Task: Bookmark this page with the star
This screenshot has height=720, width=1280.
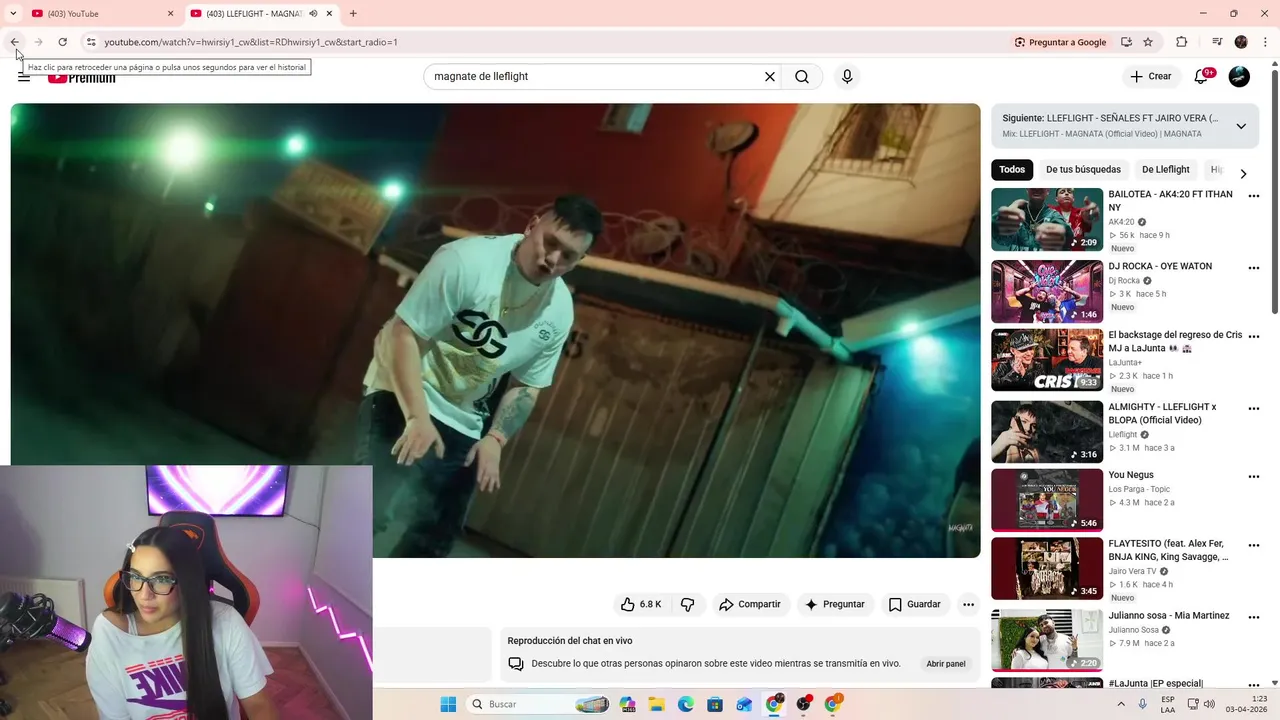Action: (1148, 42)
